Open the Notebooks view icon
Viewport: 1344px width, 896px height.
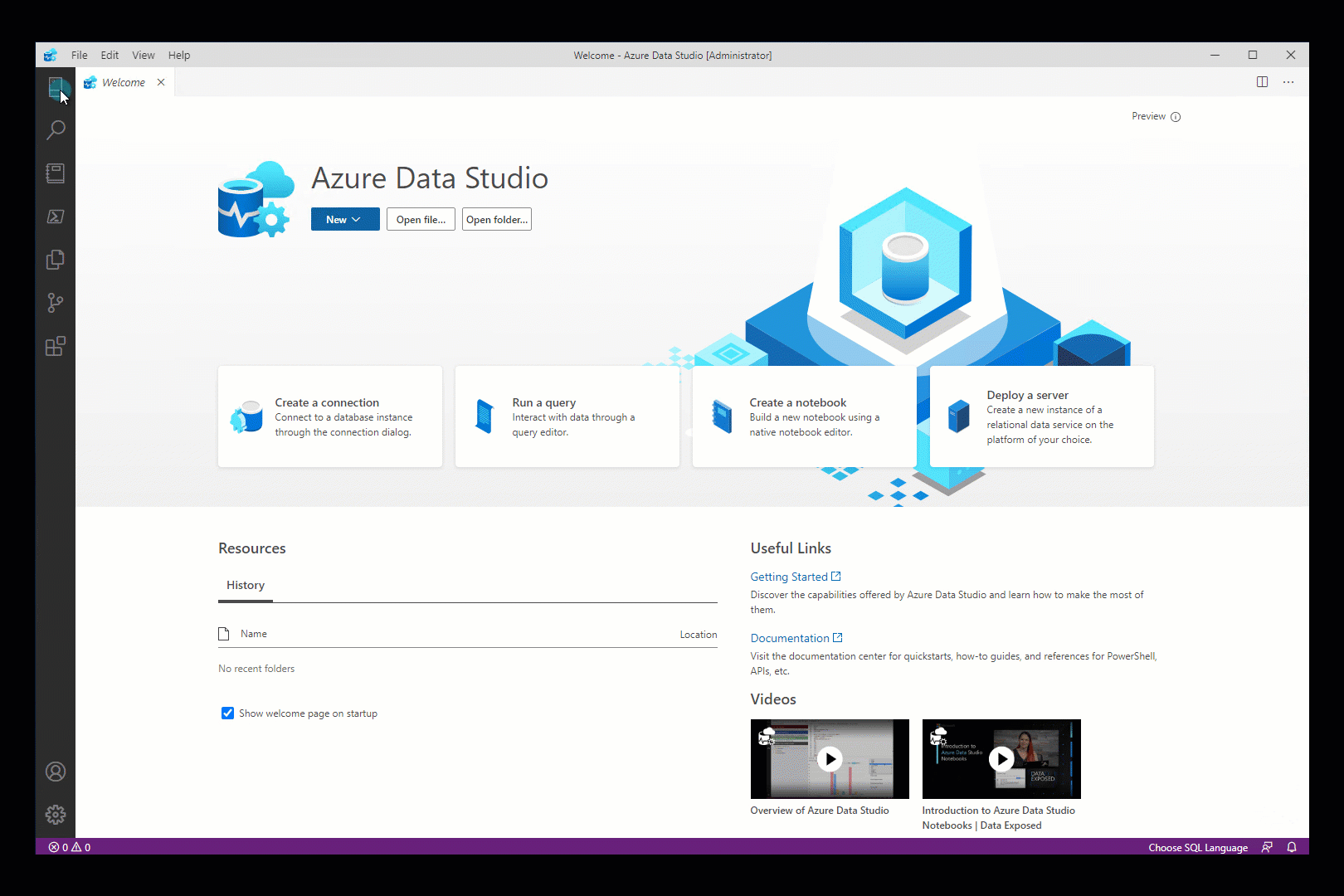click(x=56, y=173)
